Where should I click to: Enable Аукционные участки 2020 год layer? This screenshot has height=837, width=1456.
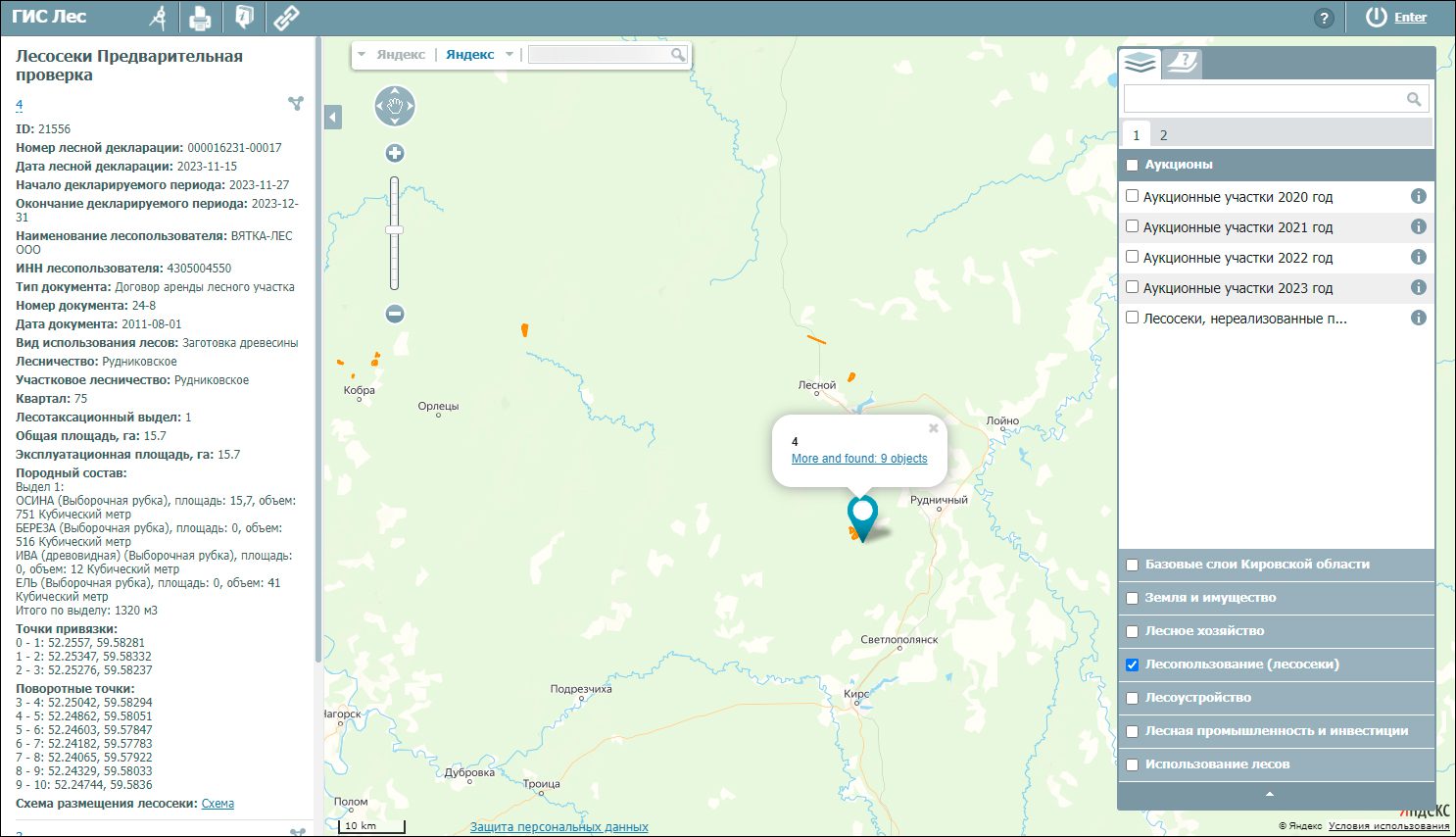pos(1133,196)
